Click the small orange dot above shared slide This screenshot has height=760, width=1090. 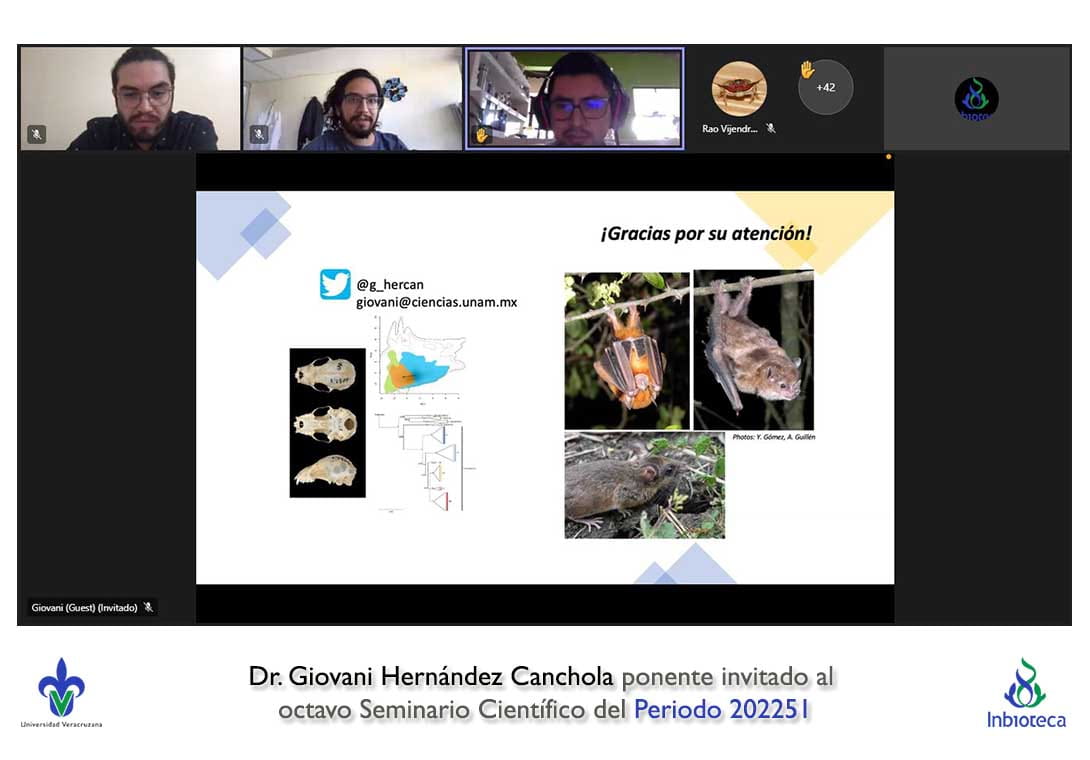(888, 156)
